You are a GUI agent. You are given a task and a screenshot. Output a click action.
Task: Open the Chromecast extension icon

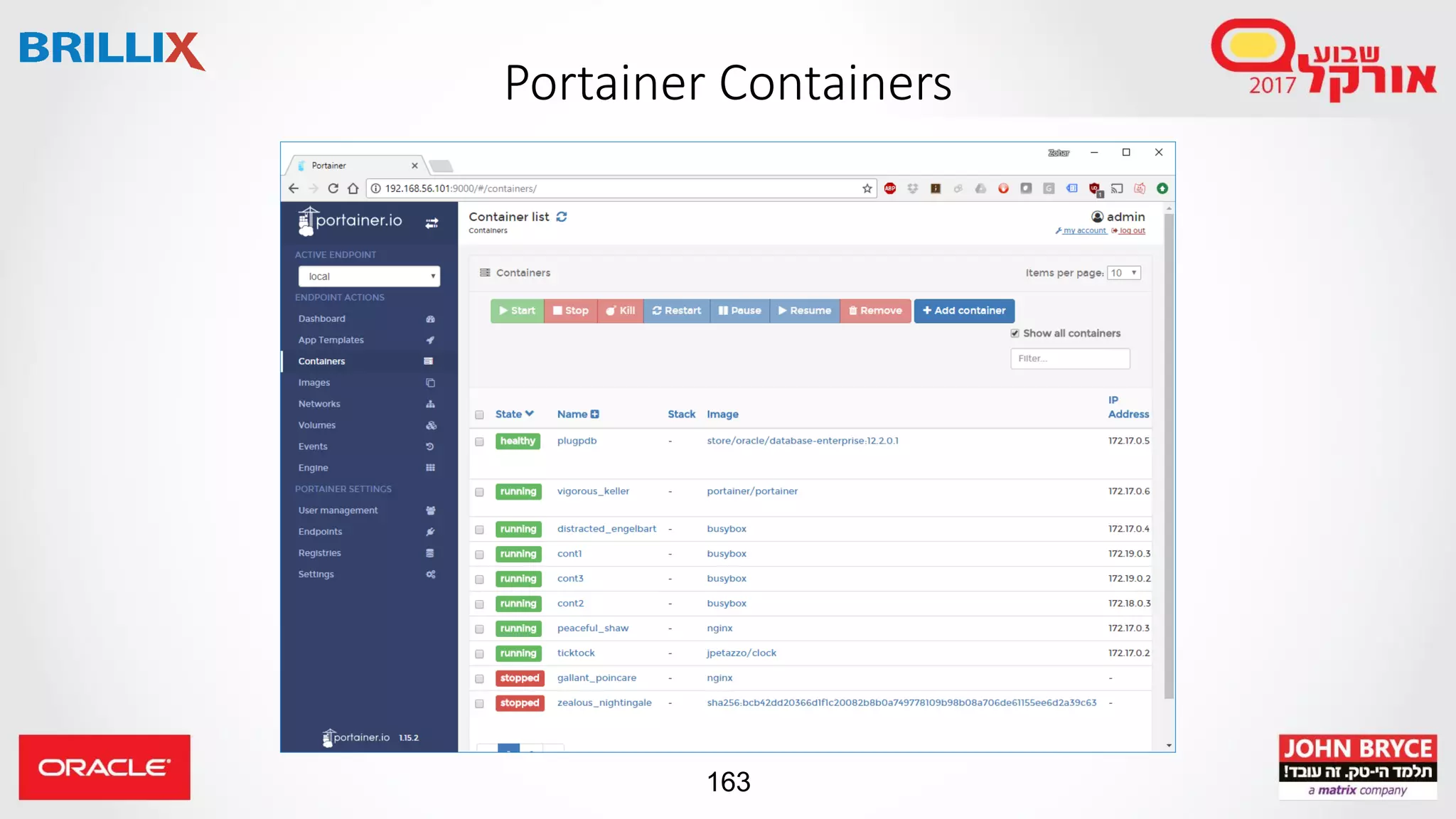click(x=1117, y=188)
